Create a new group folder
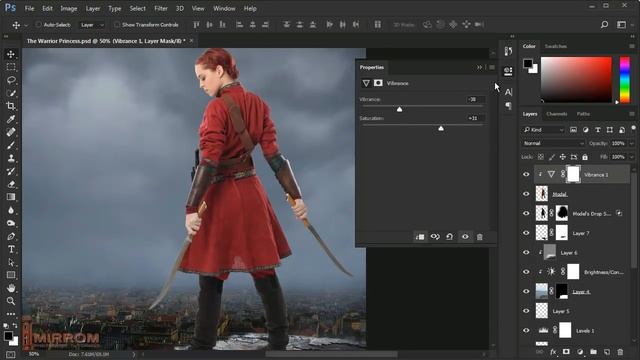This screenshot has height=360, width=640. pos(593,352)
